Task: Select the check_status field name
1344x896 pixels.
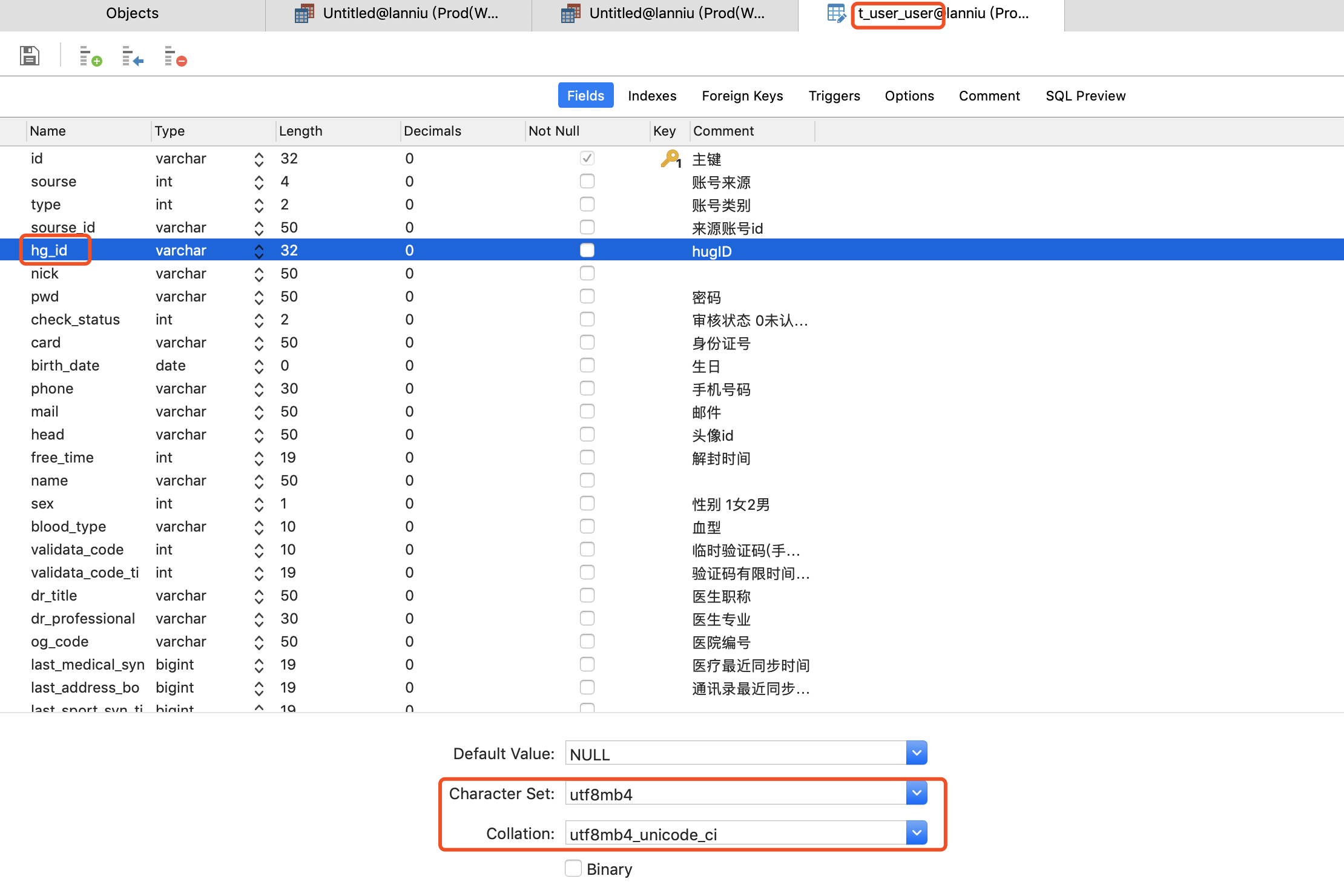Action: click(x=76, y=320)
